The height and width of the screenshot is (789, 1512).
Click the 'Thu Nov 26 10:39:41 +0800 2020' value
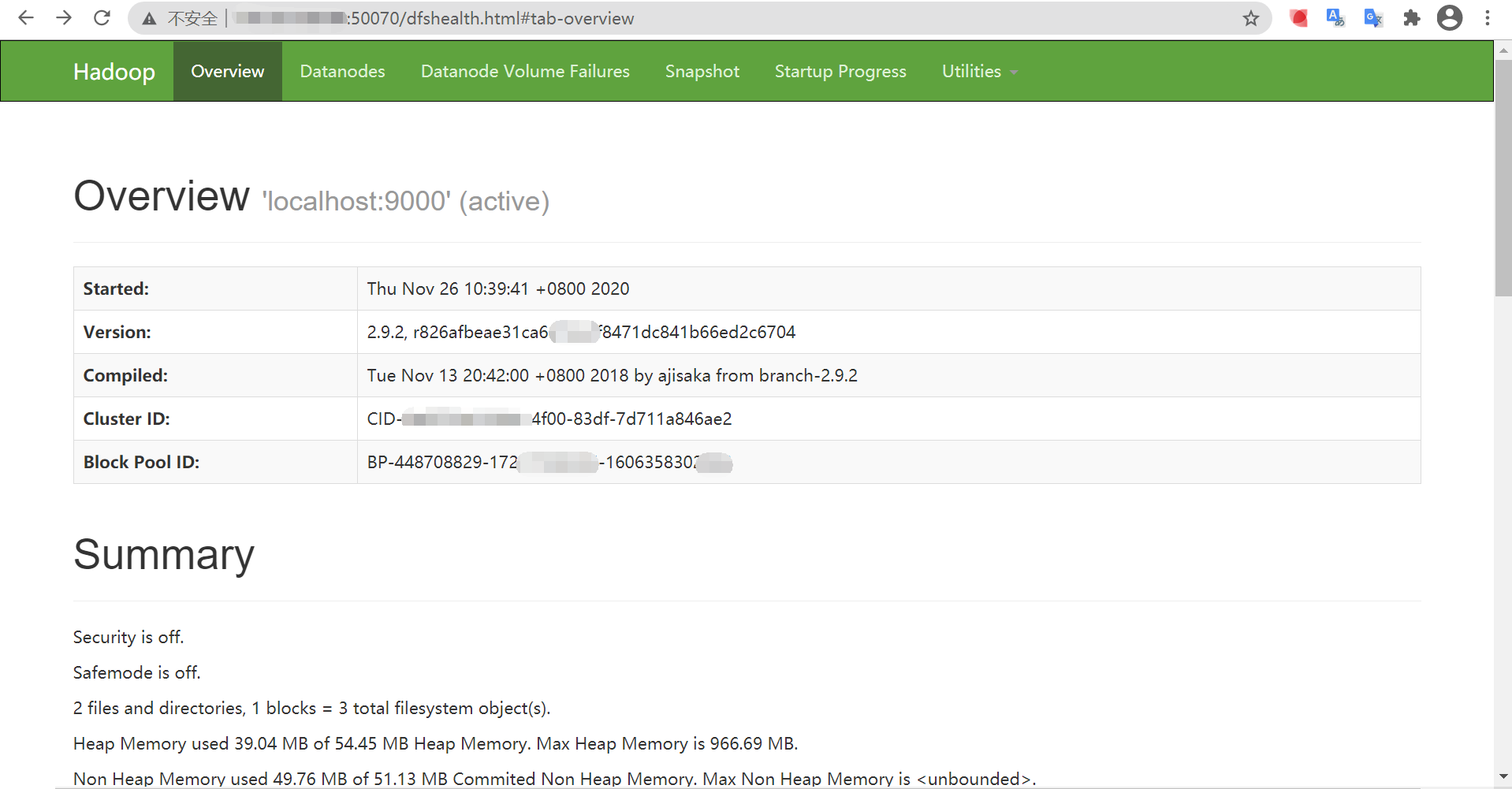pyautogui.click(x=498, y=288)
